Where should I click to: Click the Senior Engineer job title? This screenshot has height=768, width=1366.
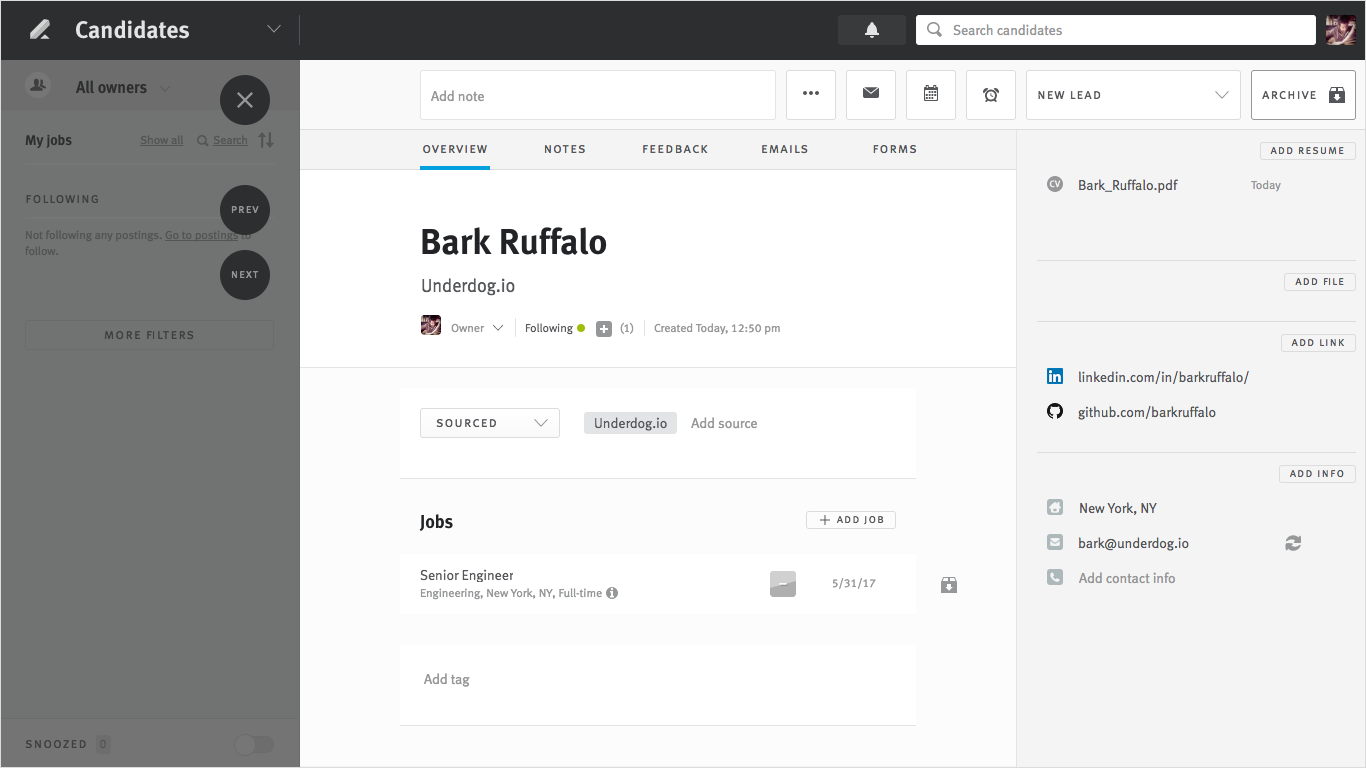[x=467, y=575]
